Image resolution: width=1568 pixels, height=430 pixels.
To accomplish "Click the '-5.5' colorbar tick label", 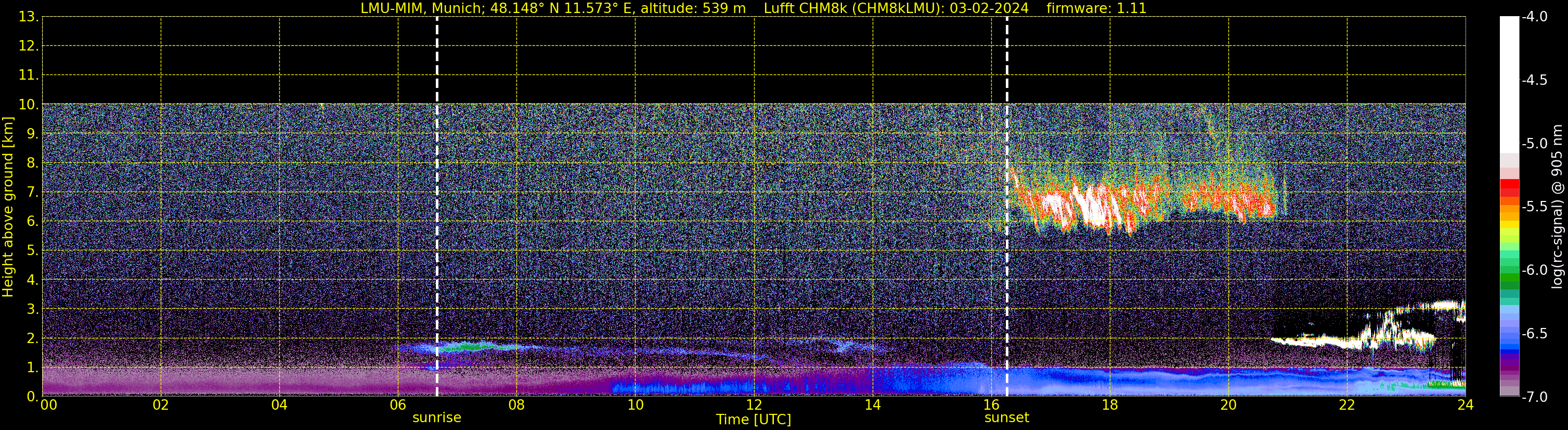I will pyautogui.click(x=1534, y=207).
